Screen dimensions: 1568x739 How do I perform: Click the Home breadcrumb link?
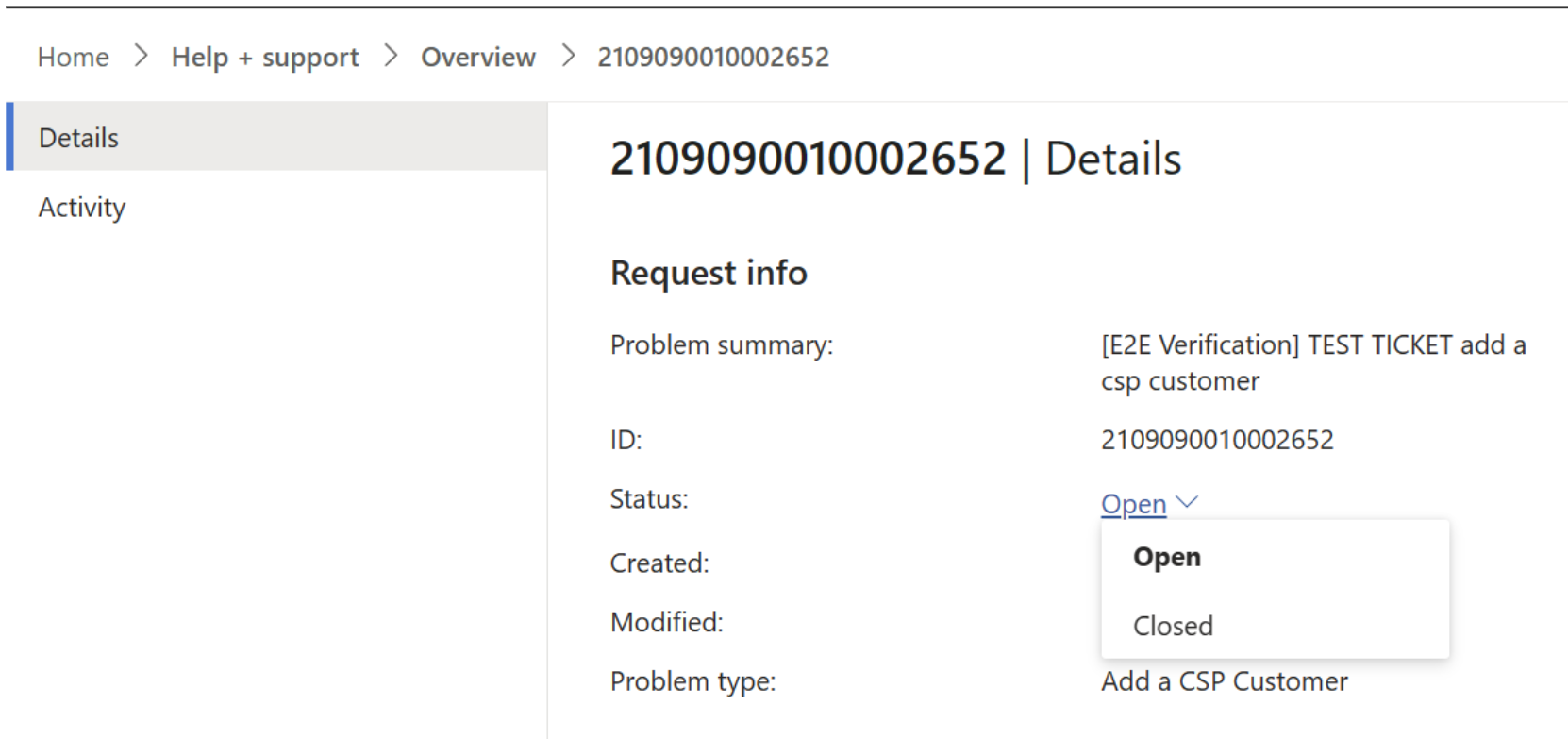pos(73,58)
